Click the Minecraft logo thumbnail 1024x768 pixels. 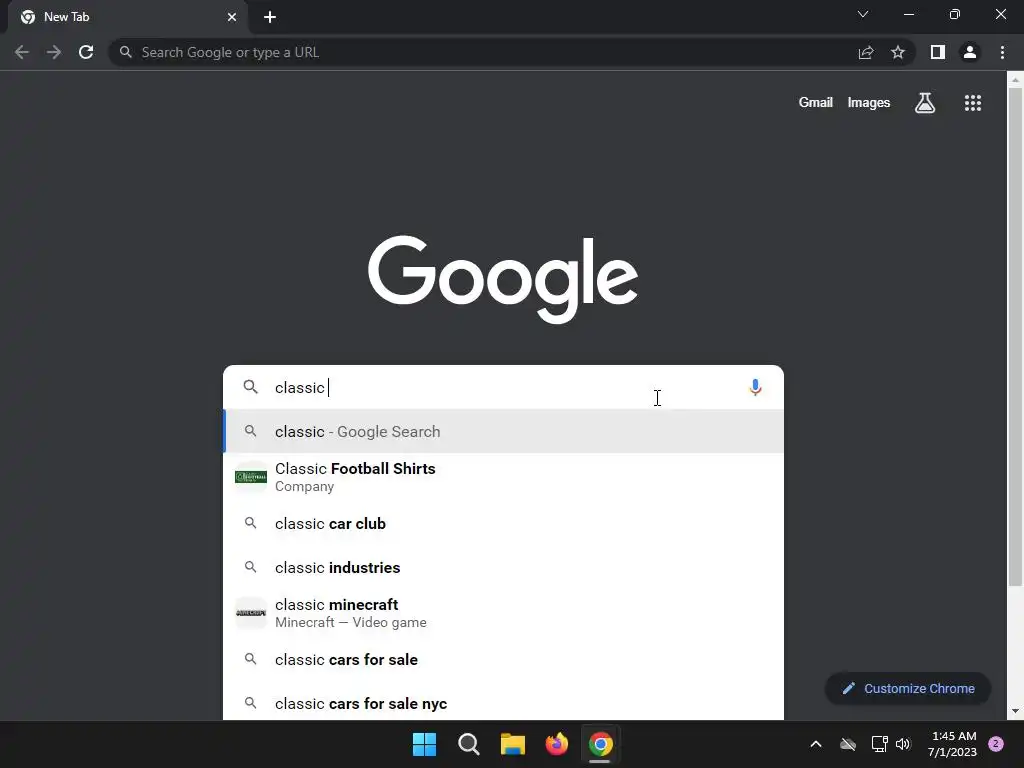pyautogui.click(x=251, y=613)
